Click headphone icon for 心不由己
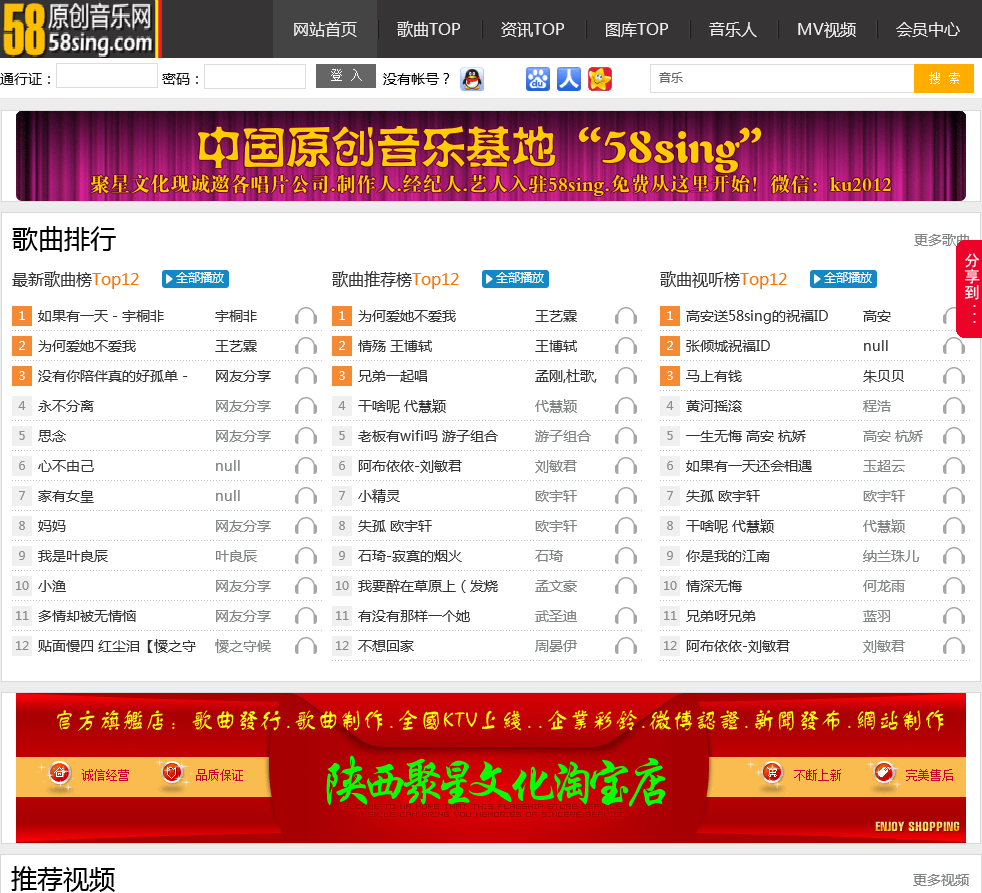 click(306, 466)
